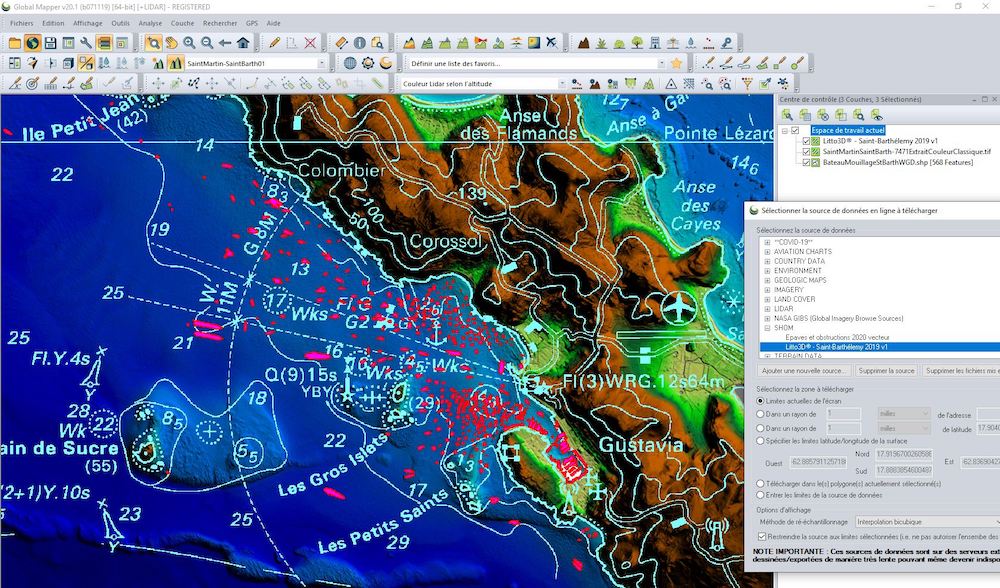Select the Digitizer pencil tool

pyautogui.click(x=274, y=43)
